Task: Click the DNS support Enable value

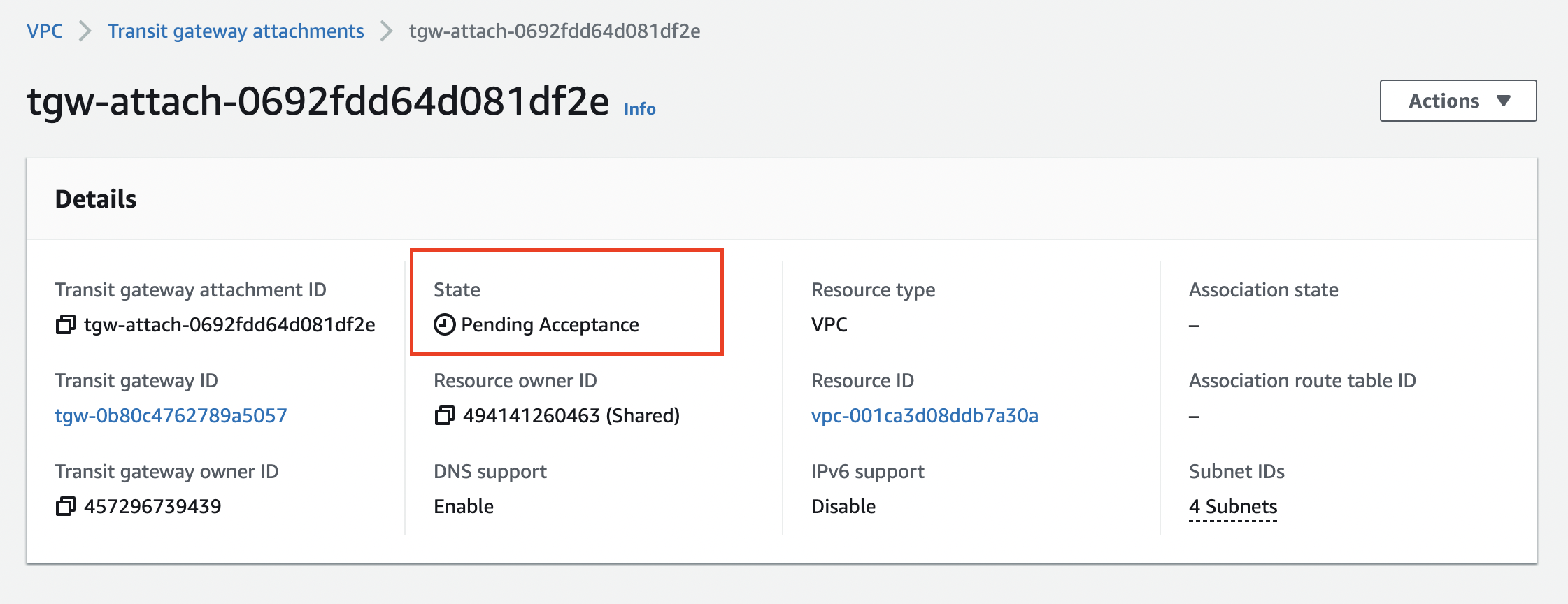Action: [464, 507]
